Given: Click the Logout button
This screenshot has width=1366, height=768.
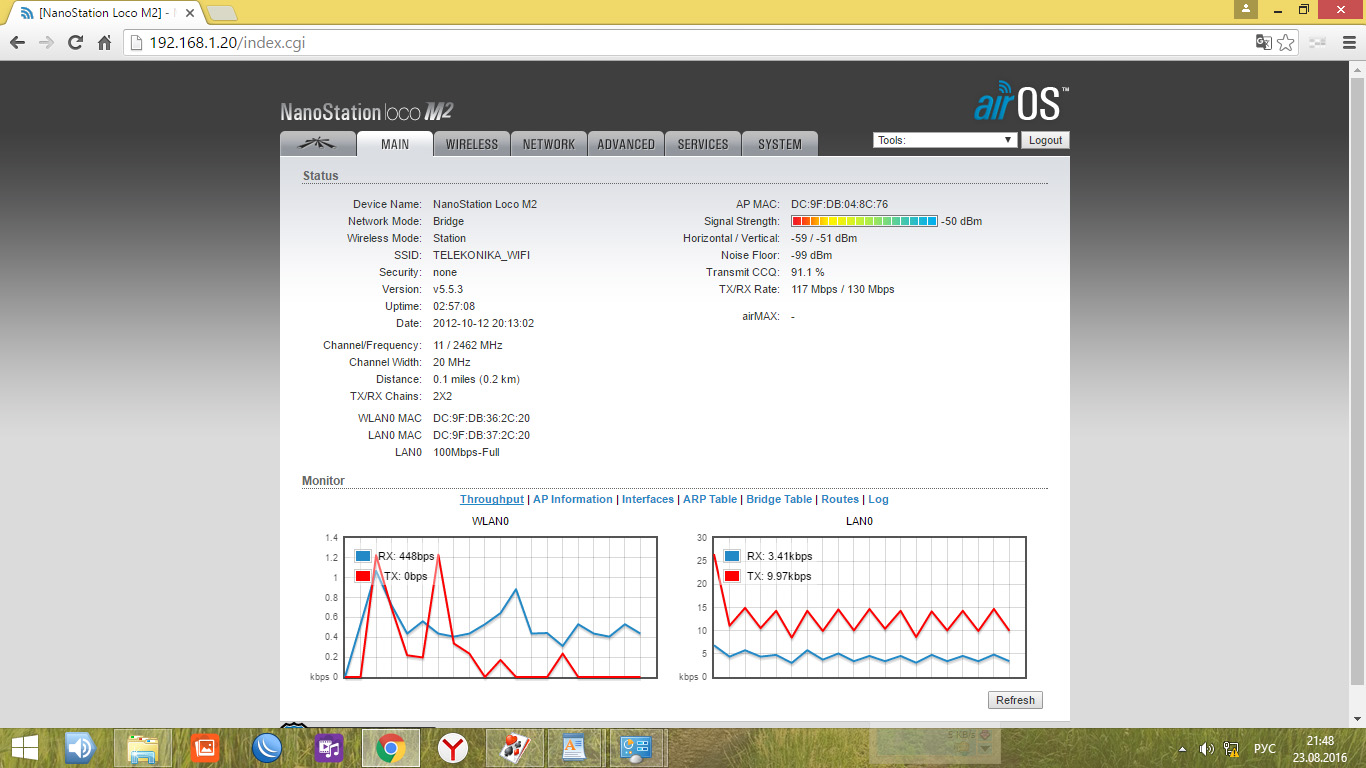Looking at the screenshot, I should 1045,140.
